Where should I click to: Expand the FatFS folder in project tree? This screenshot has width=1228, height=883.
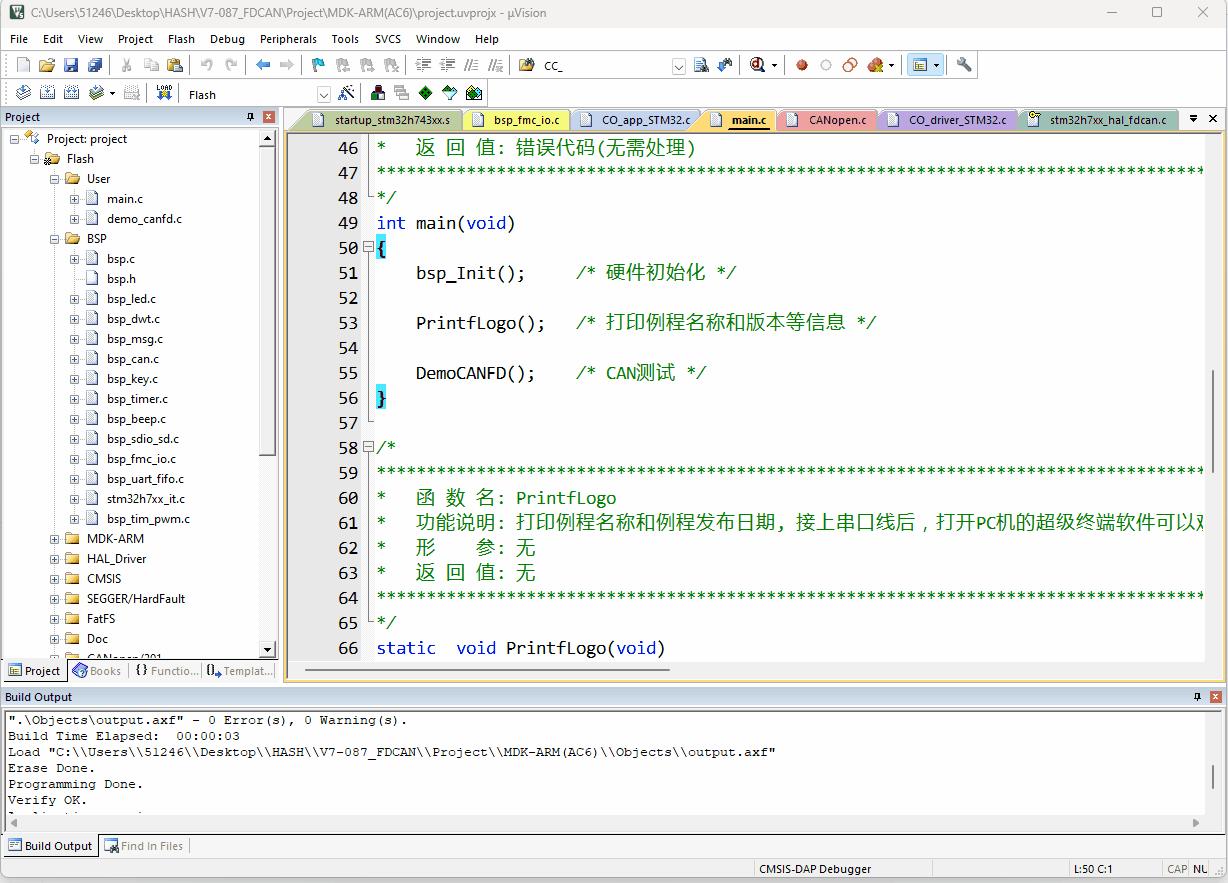point(55,619)
